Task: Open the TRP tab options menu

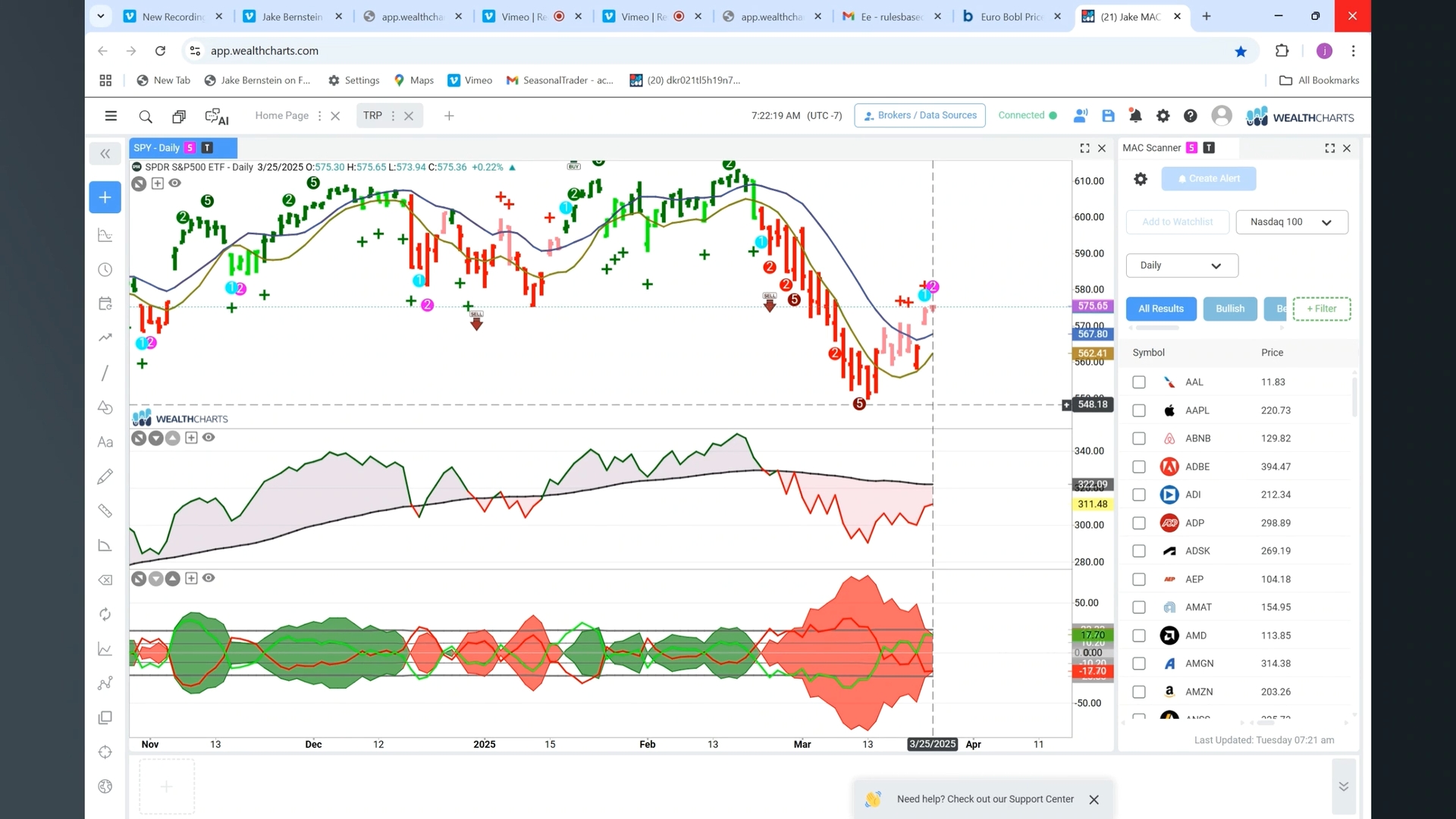Action: (392, 116)
